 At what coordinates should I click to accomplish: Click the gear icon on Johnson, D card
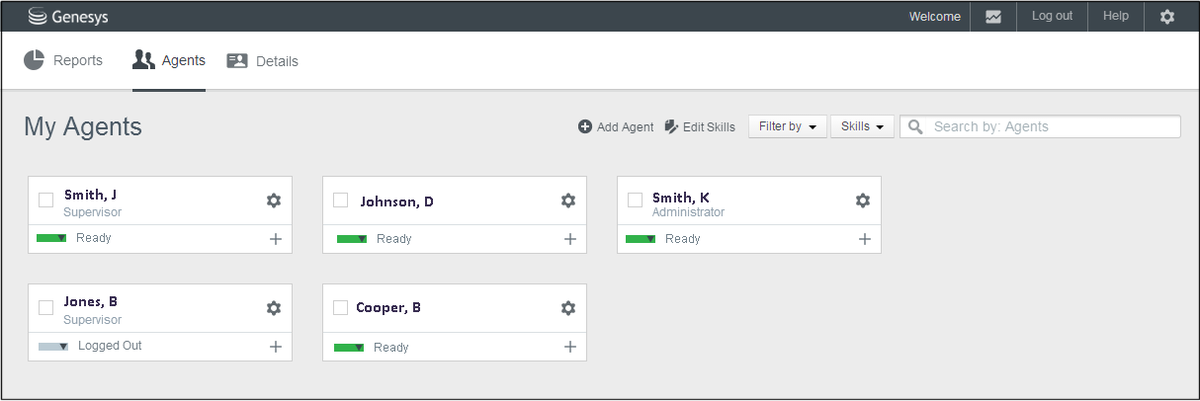(568, 201)
